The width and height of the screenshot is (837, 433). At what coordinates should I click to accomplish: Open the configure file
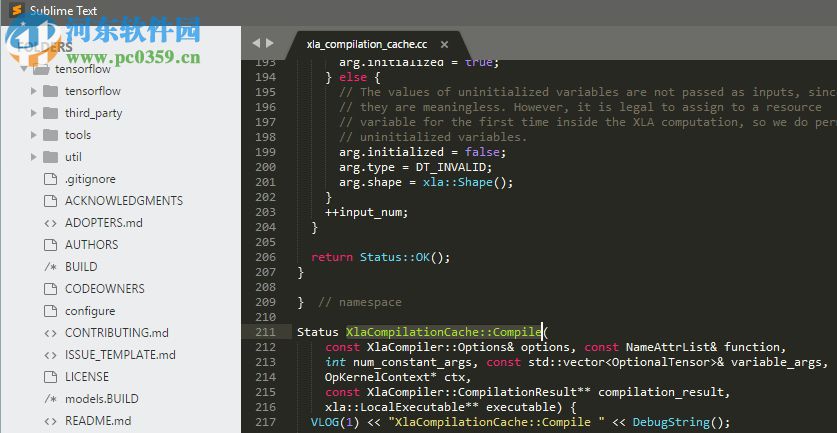tap(90, 311)
